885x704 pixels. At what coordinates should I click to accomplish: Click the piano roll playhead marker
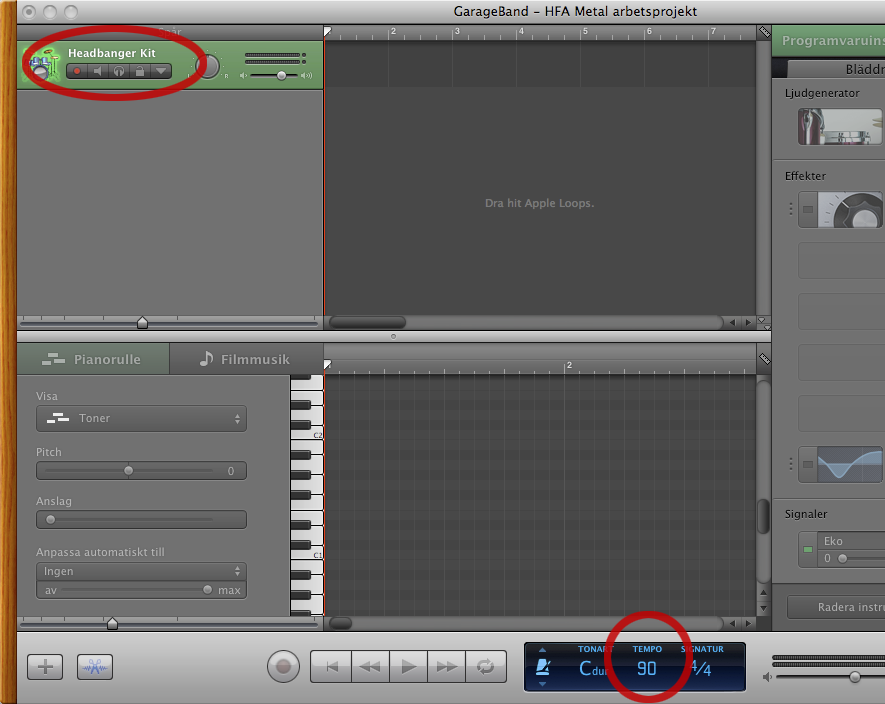click(327, 365)
